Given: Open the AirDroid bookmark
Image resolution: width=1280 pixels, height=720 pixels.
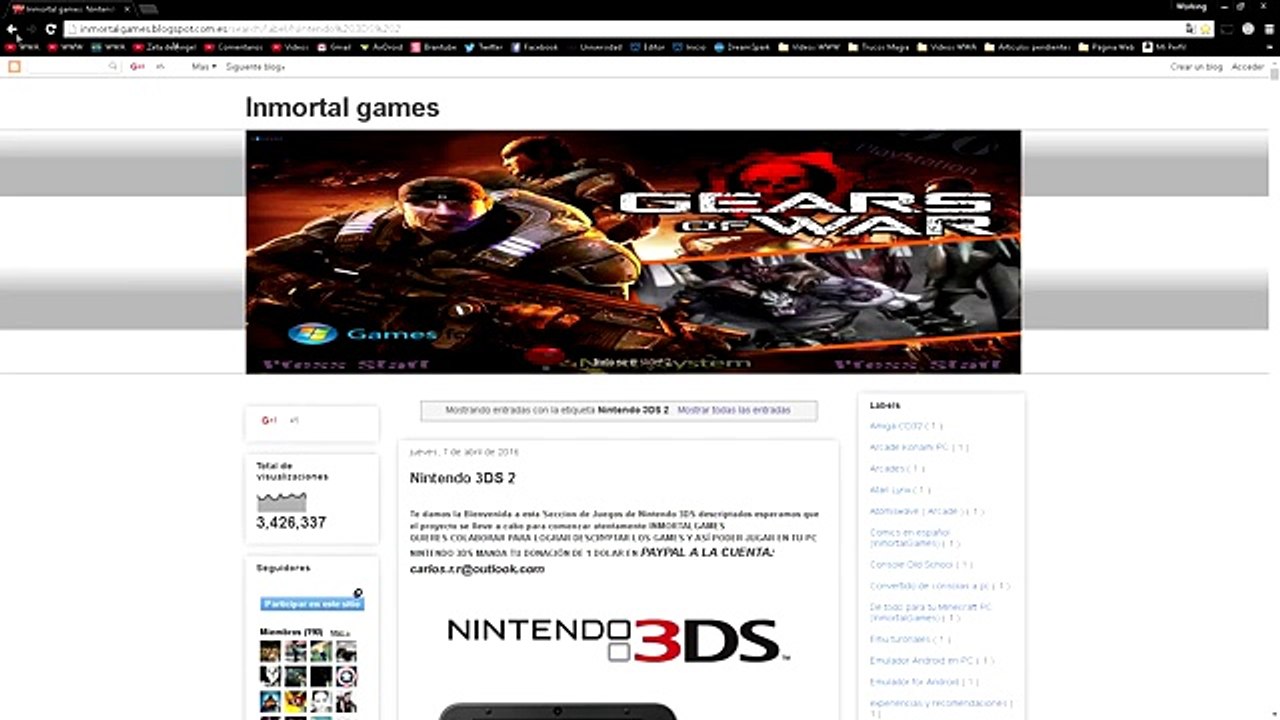Looking at the screenshot, I should coord(381,47).
